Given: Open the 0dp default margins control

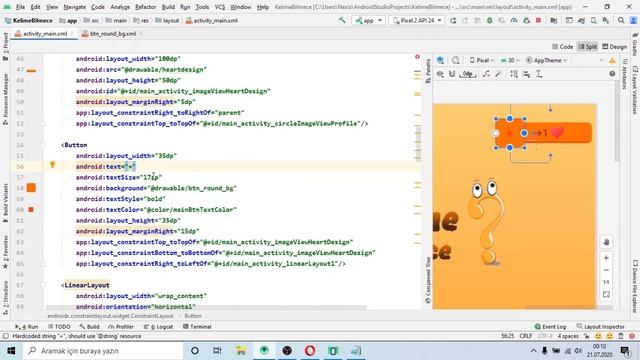Looking at the screenshot, I should click(x=468, y=74).
